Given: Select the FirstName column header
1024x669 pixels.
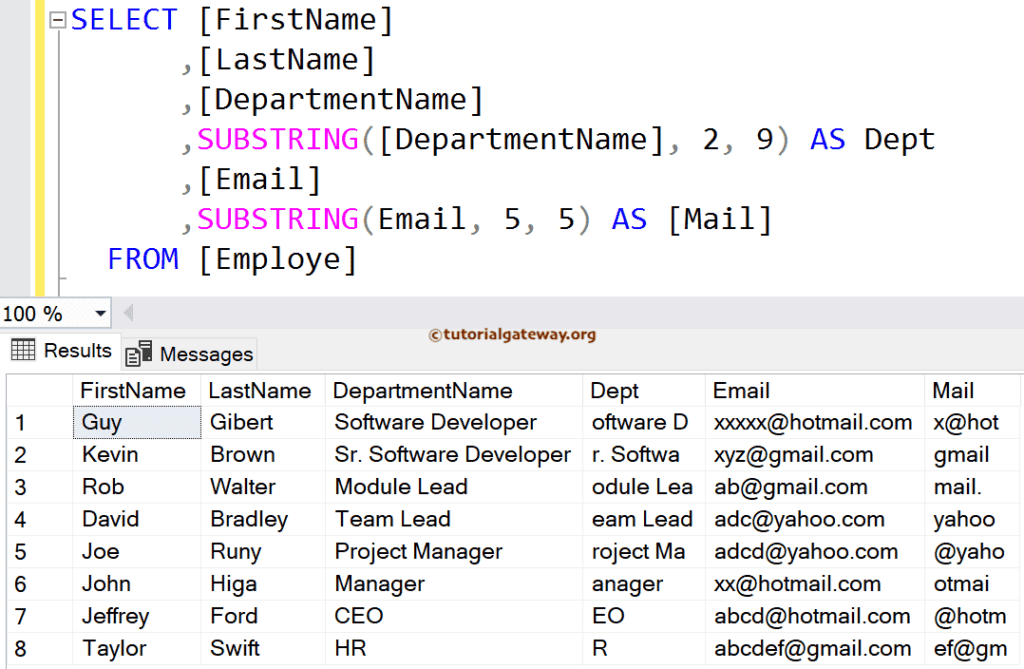Looking at the screenshot, I should pyautogui.click(x=137, y=390).
